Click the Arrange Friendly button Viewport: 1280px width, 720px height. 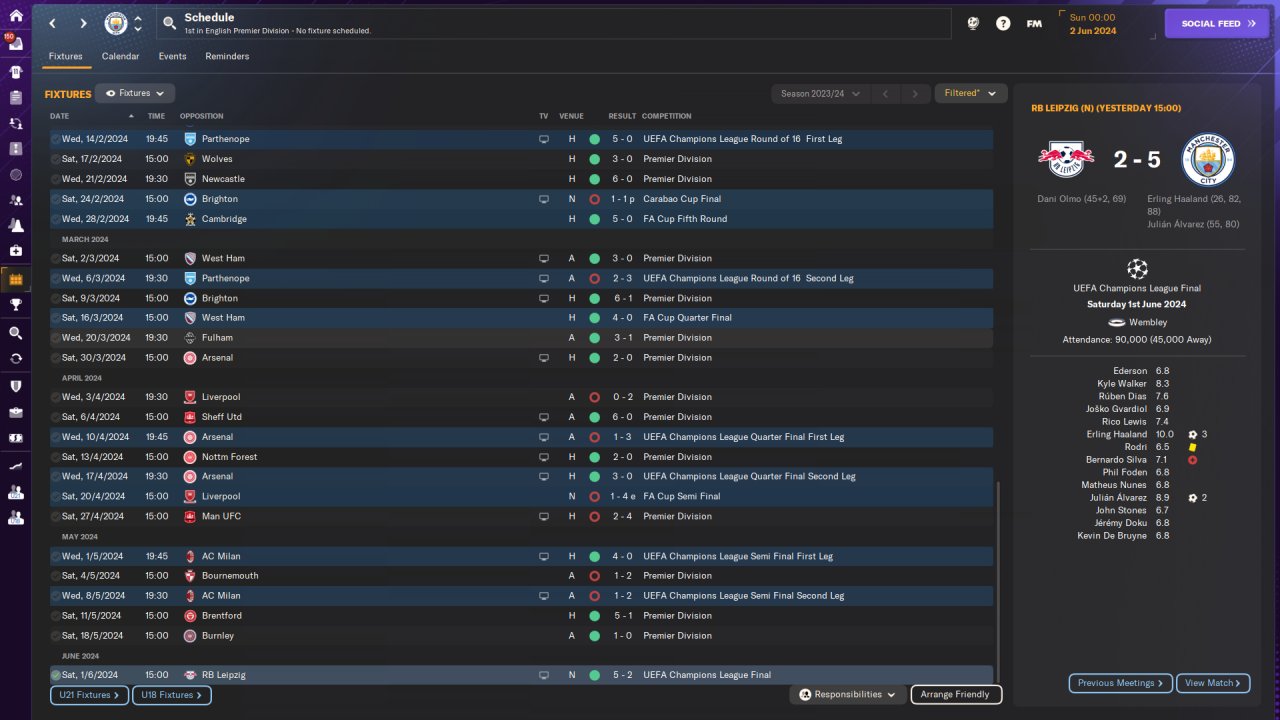956,694
